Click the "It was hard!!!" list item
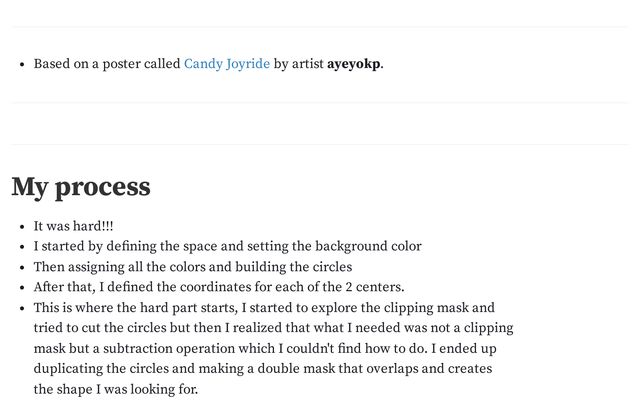The image size is (640, 400). click(73, 227)
